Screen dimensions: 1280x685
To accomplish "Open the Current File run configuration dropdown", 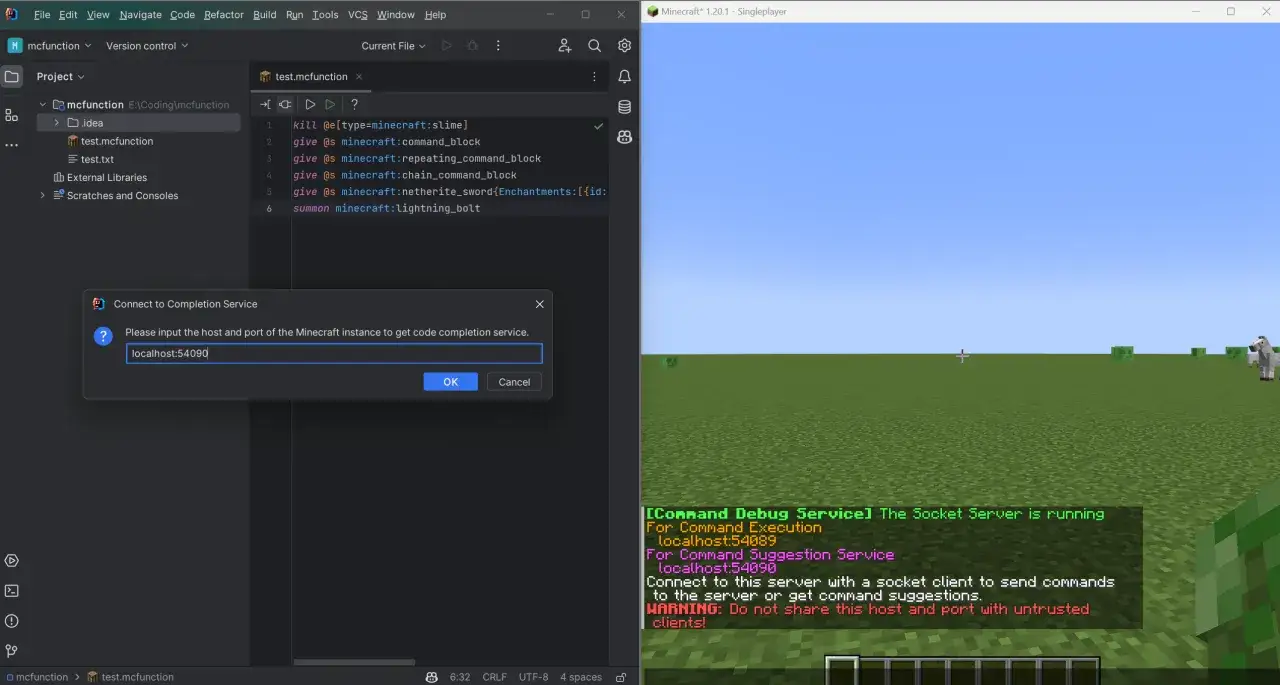I will pos(393,46).
